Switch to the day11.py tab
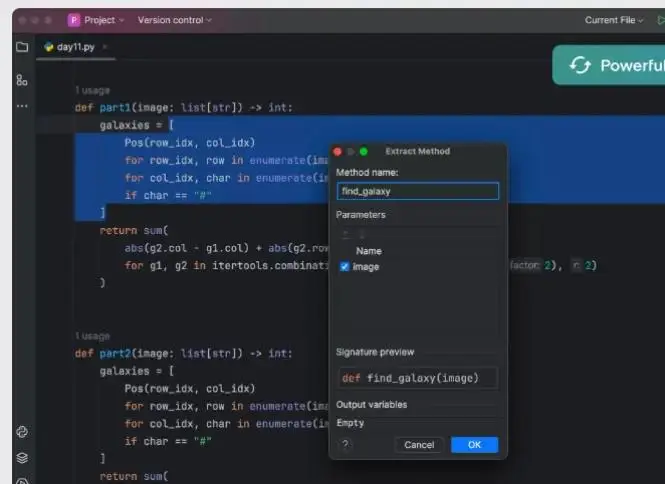 [75, 47]
